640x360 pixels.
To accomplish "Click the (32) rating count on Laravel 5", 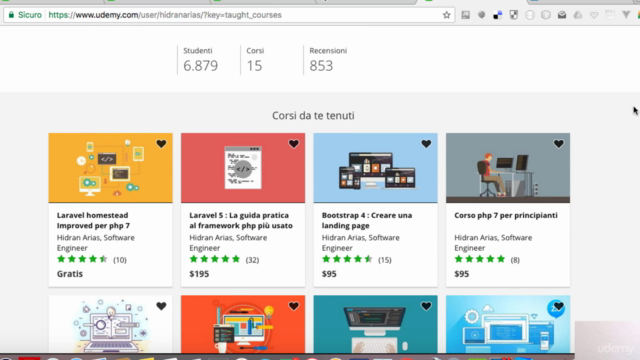I will coord(252,260).
